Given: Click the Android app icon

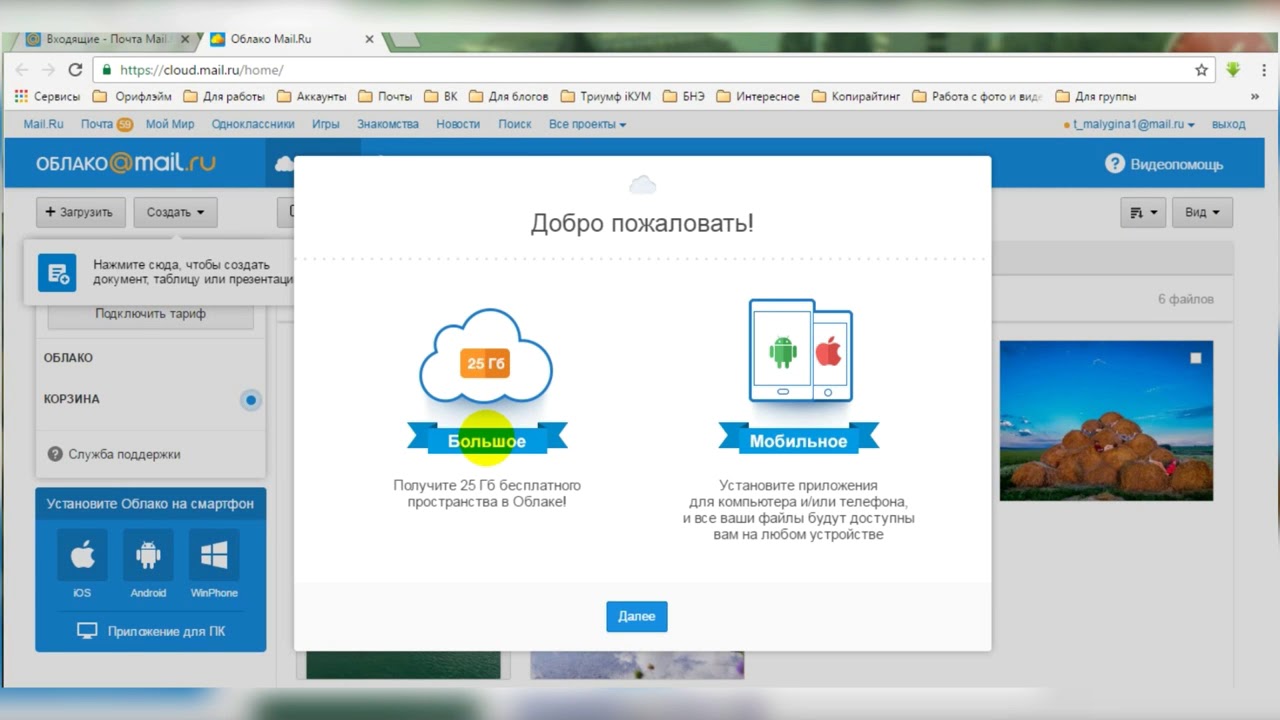Looking at the screenshot, I should tap(148, 556).
